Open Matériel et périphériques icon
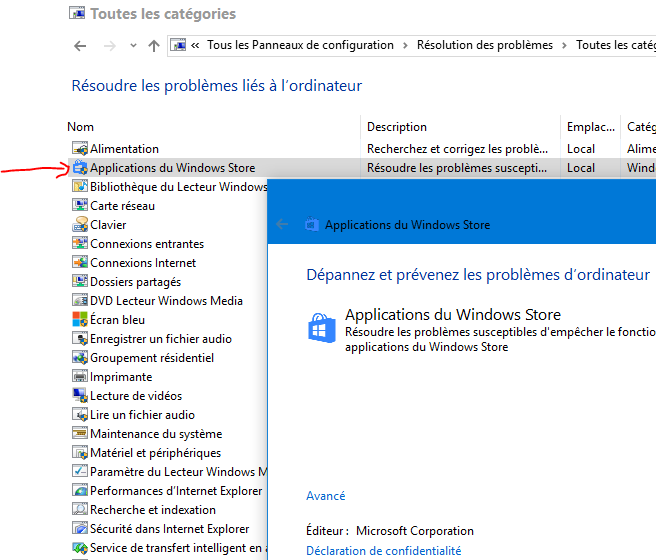 [x=80, y=453]
